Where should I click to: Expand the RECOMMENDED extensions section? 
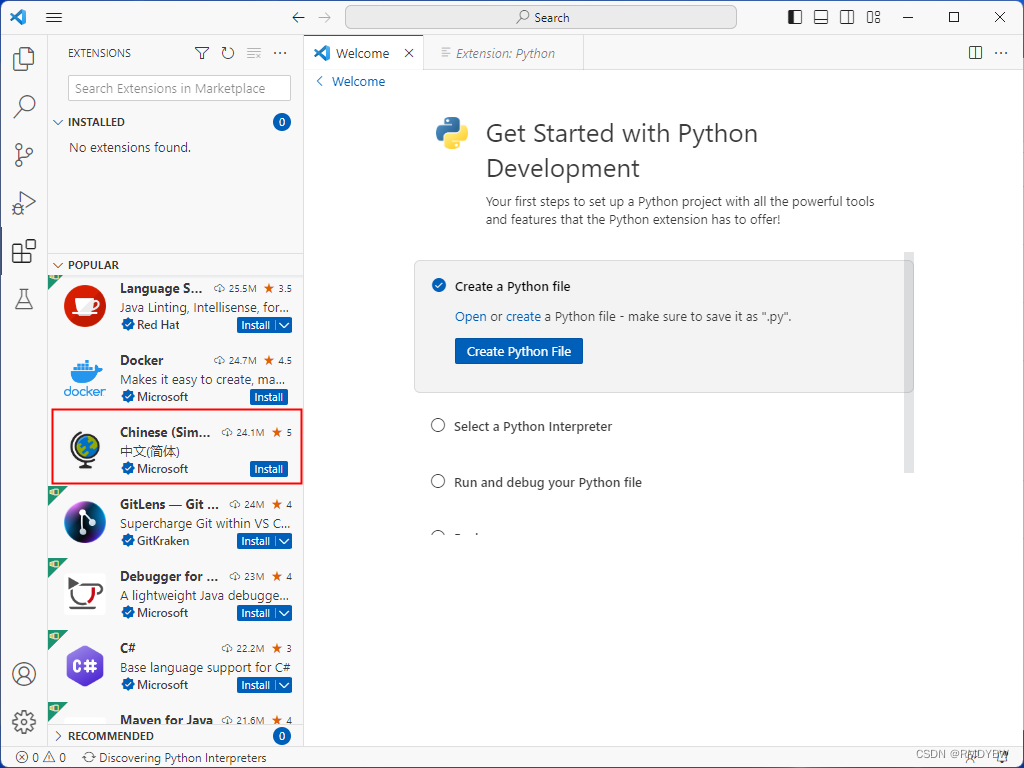(x=57, y=736)
